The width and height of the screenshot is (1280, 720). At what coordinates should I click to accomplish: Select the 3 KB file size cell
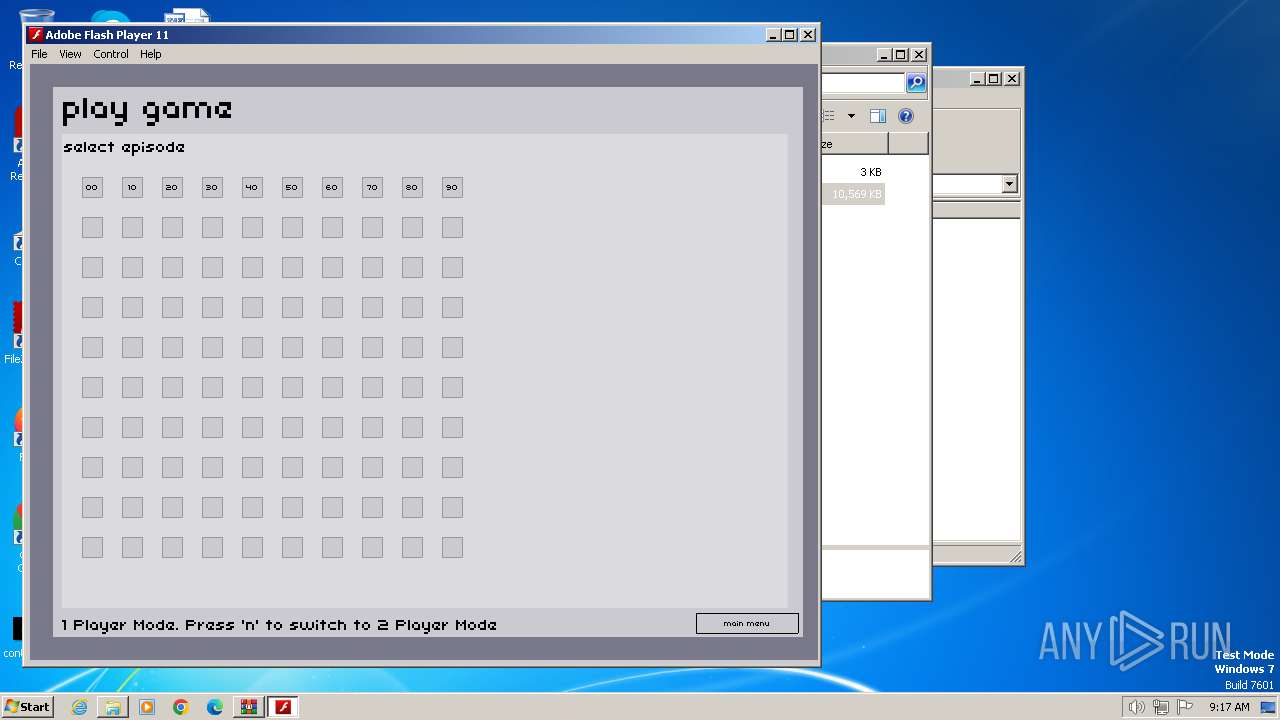(x=870, y=172)
